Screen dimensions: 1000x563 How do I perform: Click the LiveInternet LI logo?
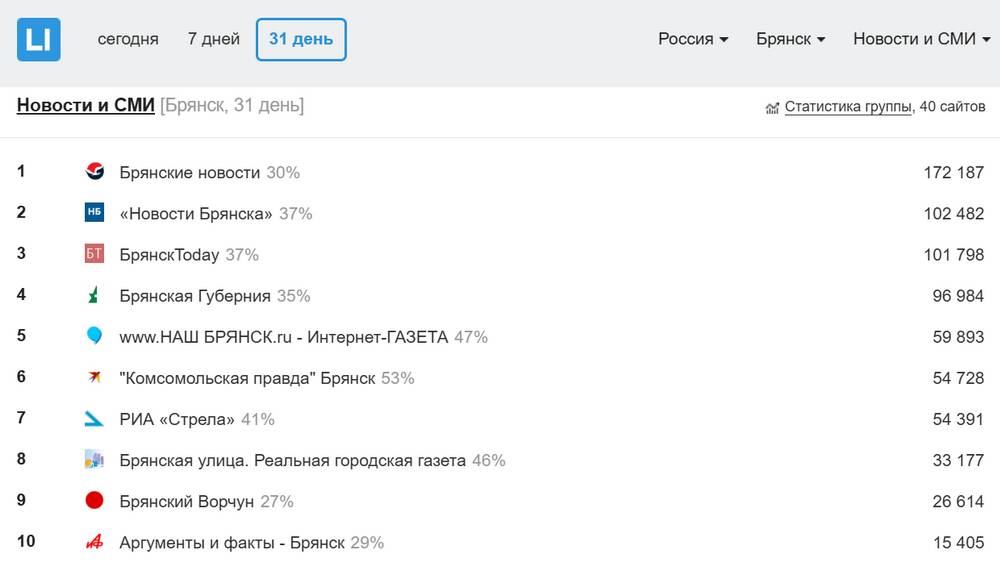(x=38, y=40)
